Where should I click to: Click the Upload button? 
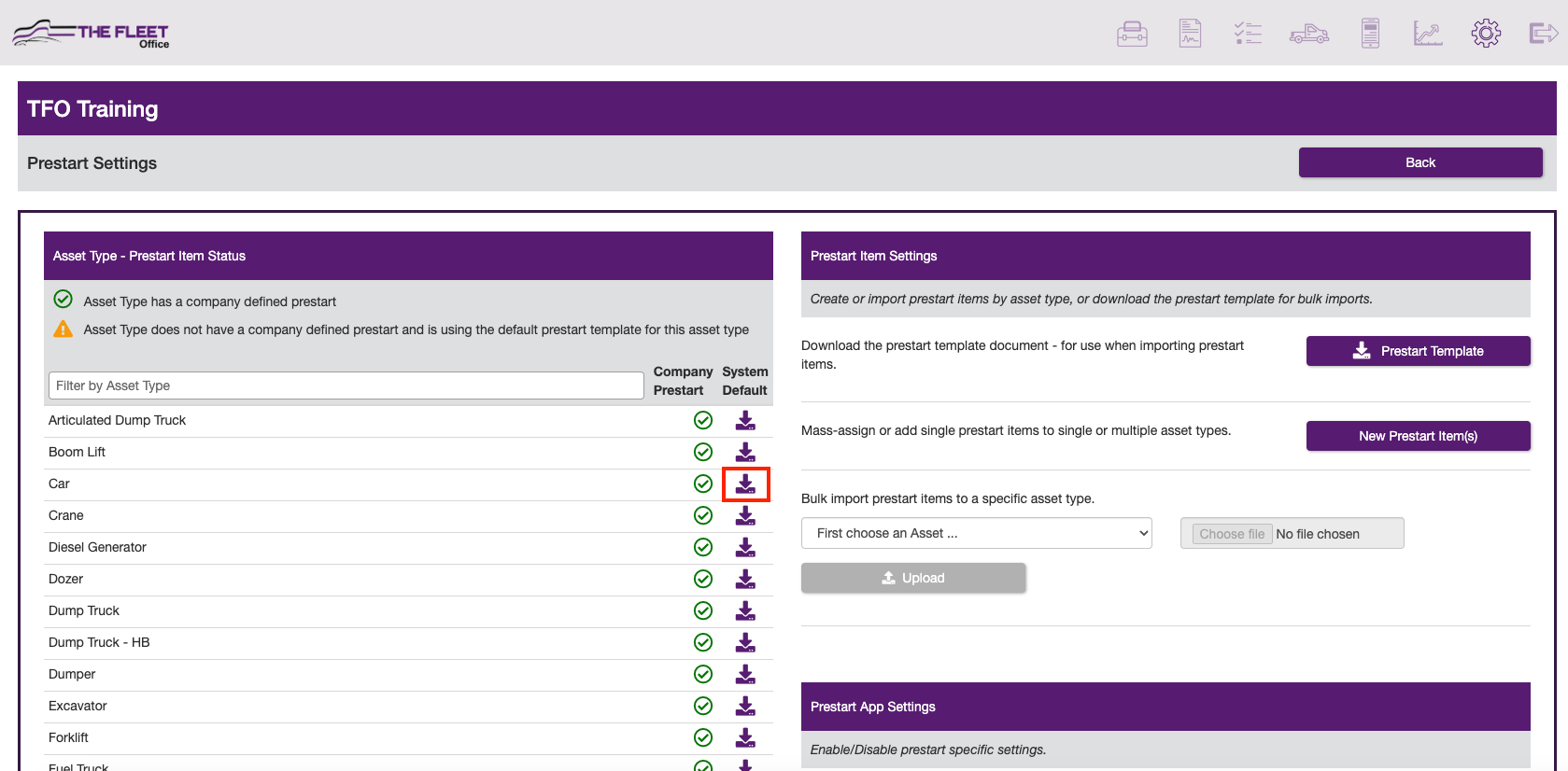point(913,578)
